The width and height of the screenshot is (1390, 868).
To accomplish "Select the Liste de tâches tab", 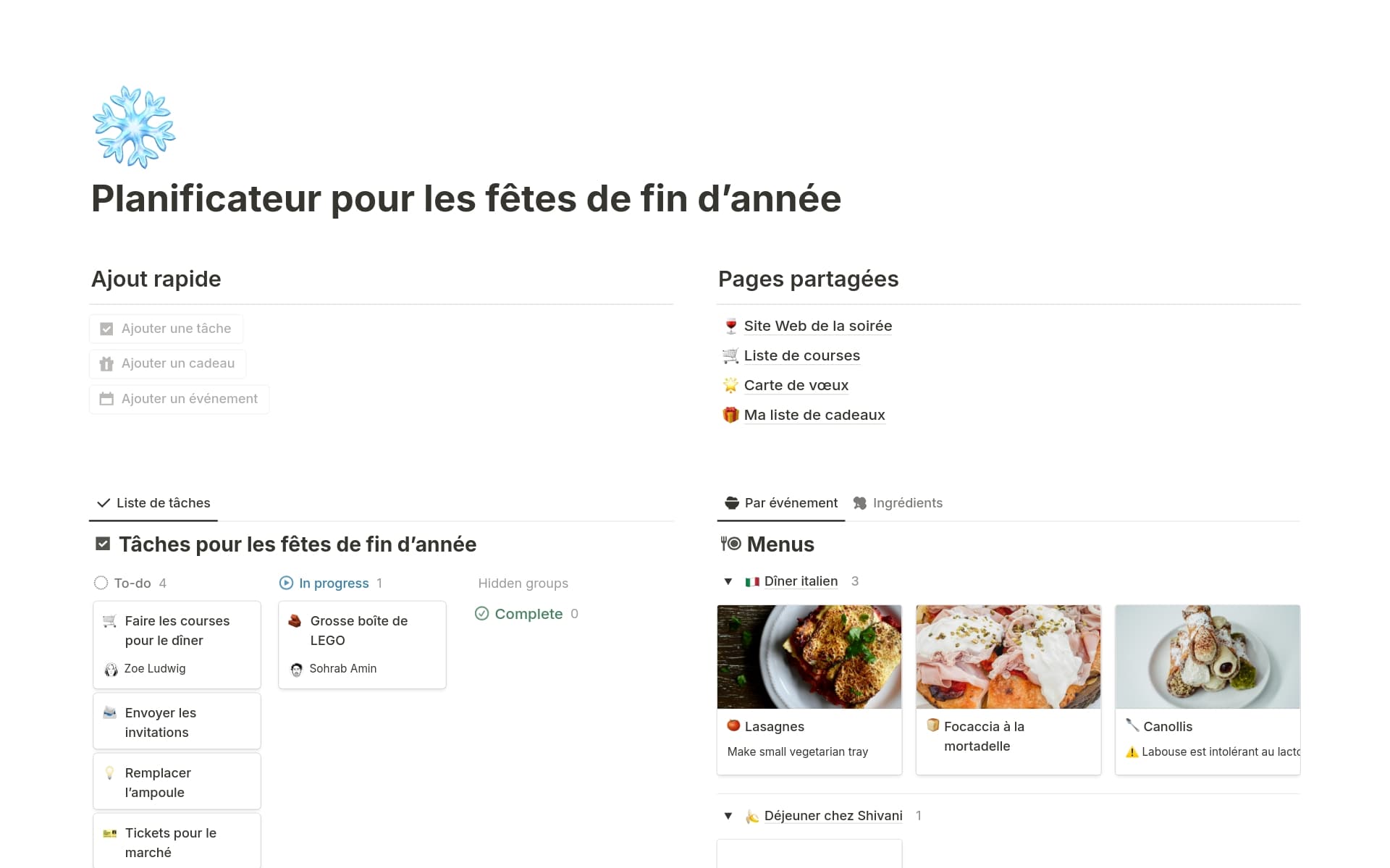I will coord(153,503).
